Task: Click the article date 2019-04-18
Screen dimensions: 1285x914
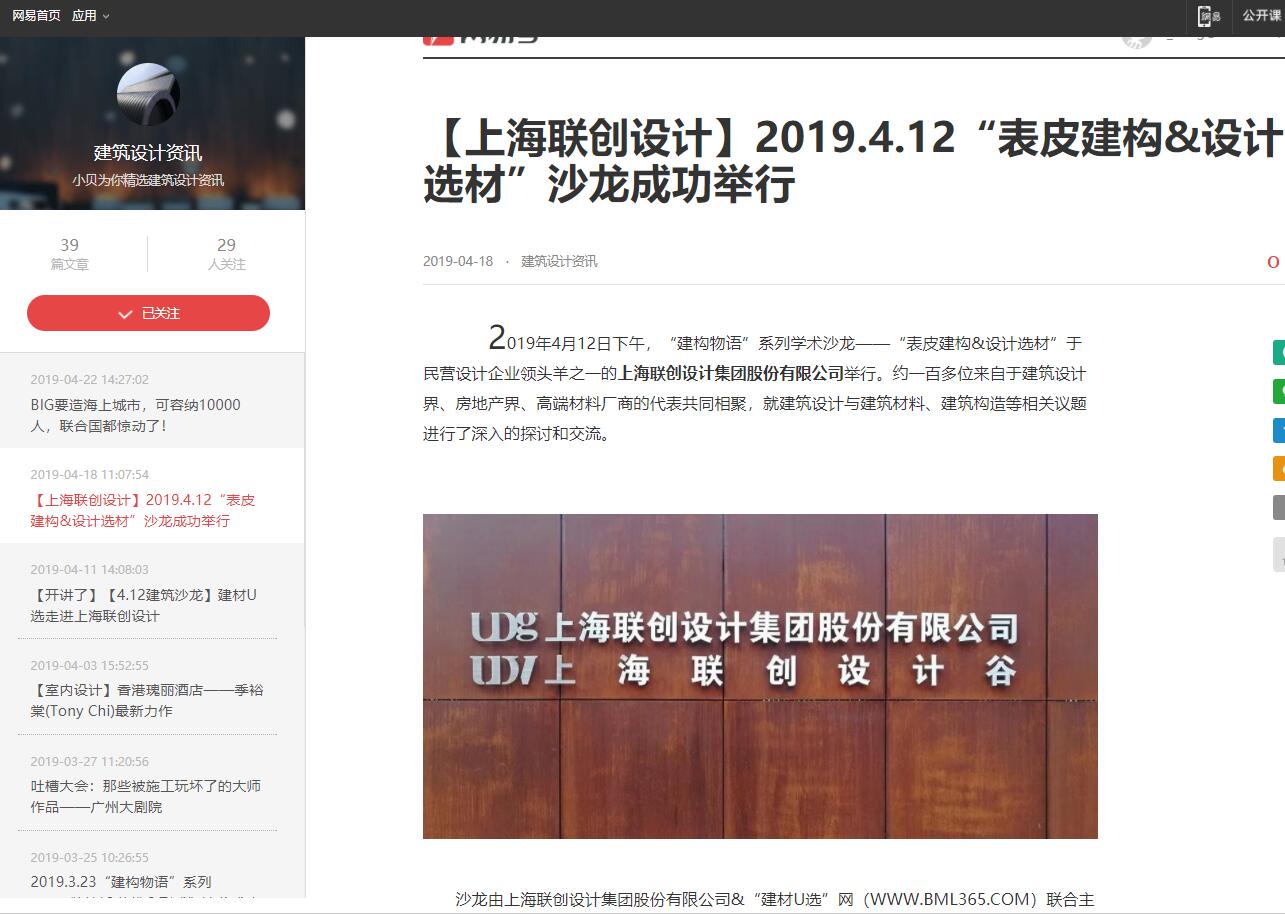Action: [458, 261]
